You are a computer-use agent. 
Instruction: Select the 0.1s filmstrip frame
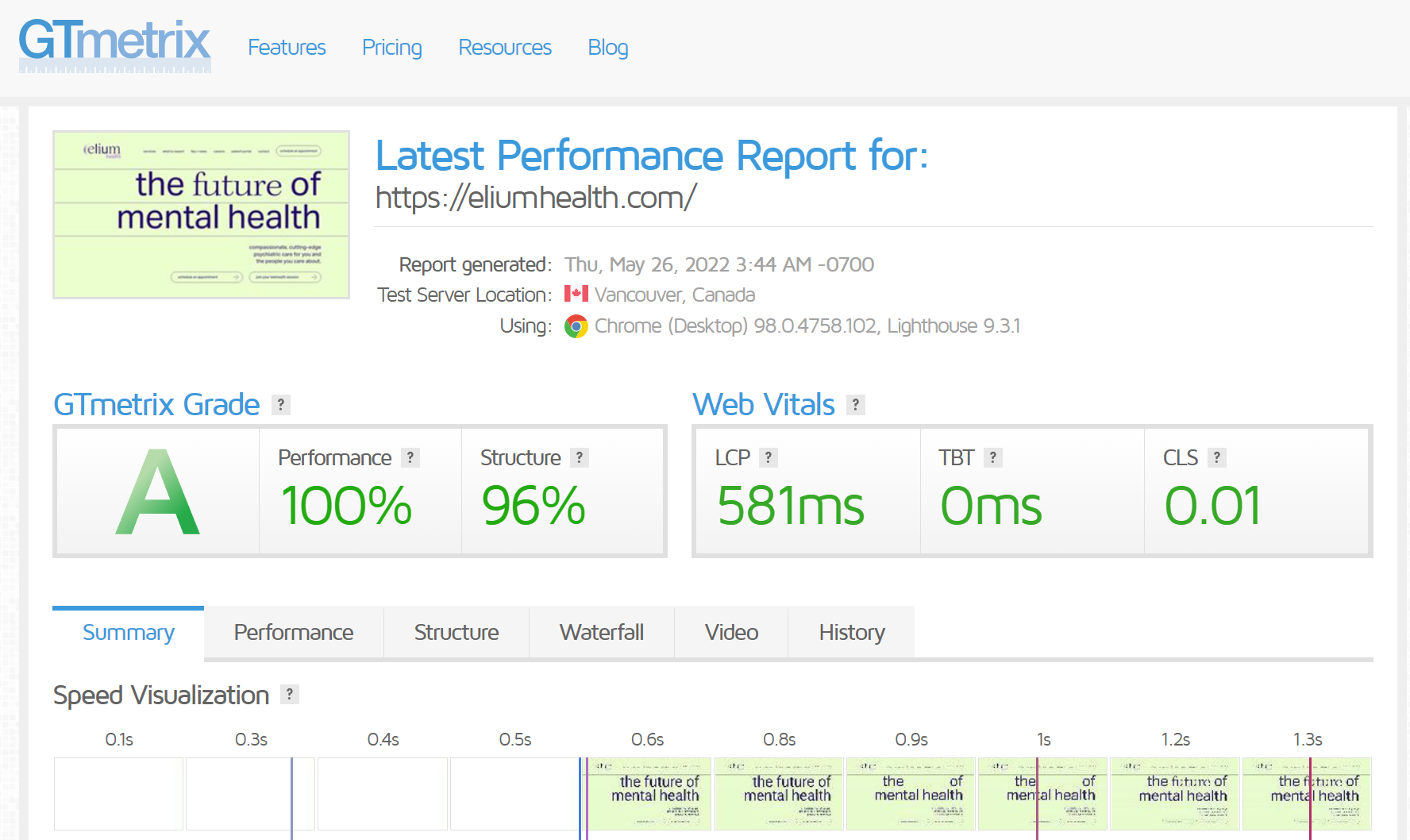119,794
